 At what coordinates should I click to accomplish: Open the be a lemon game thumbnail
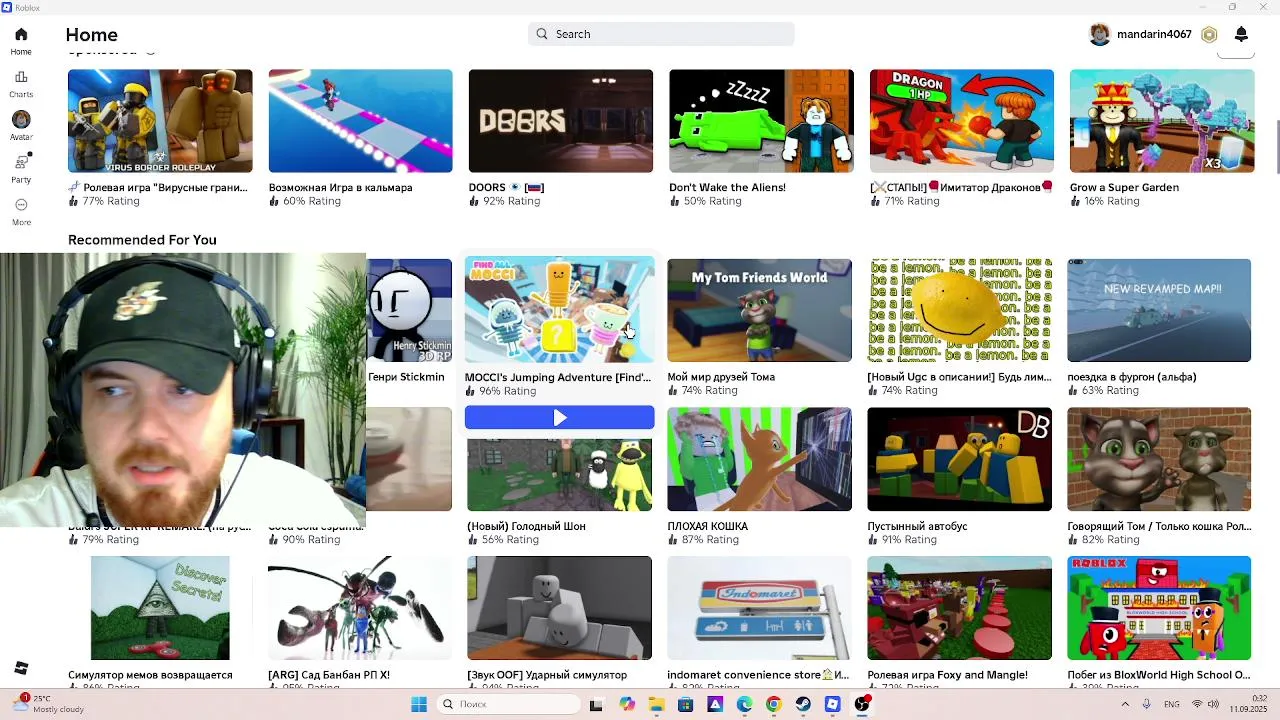(x=960, y=310)
